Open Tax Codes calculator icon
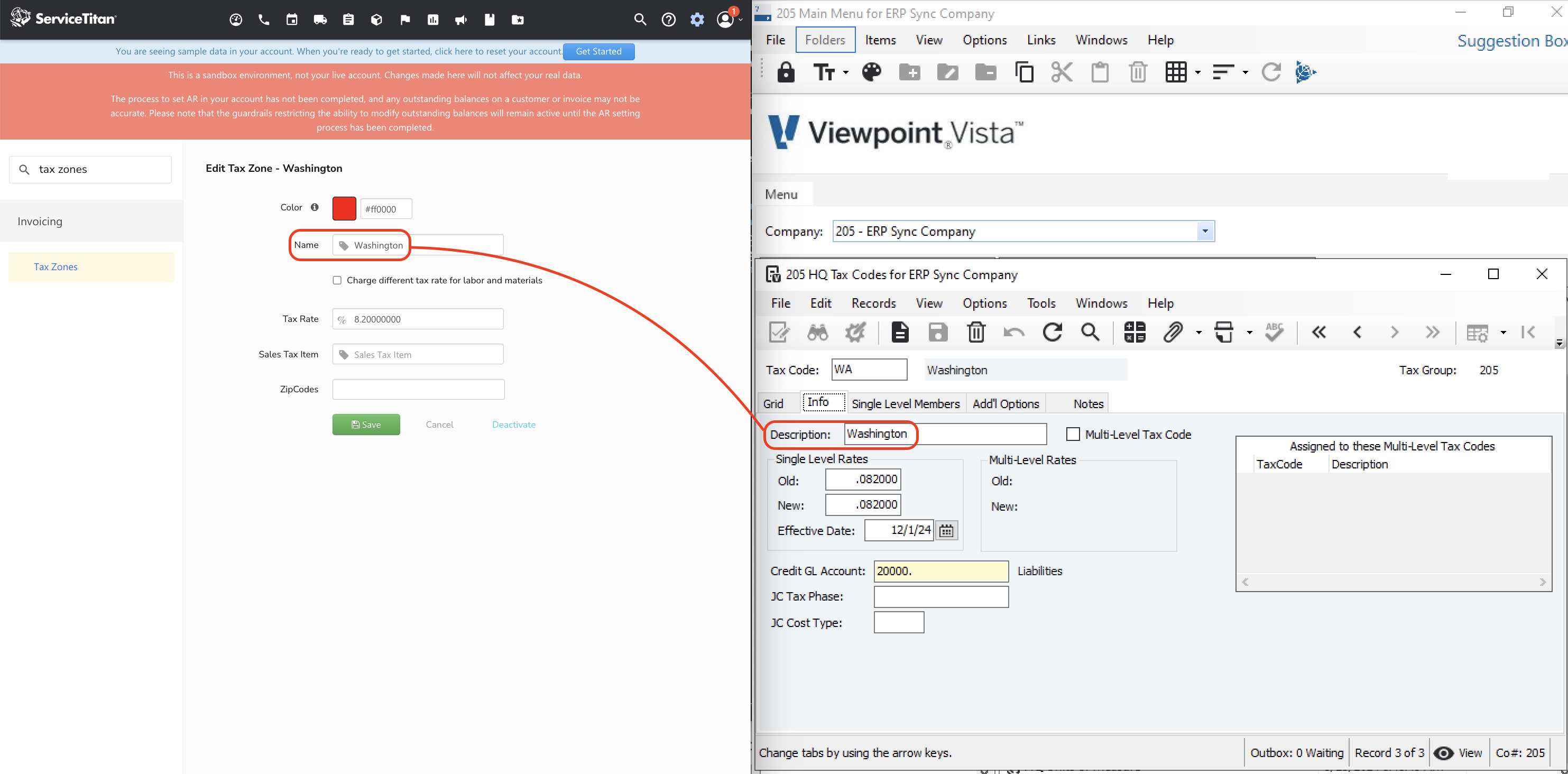The image size is (1568, 774). pos(1135,333)
